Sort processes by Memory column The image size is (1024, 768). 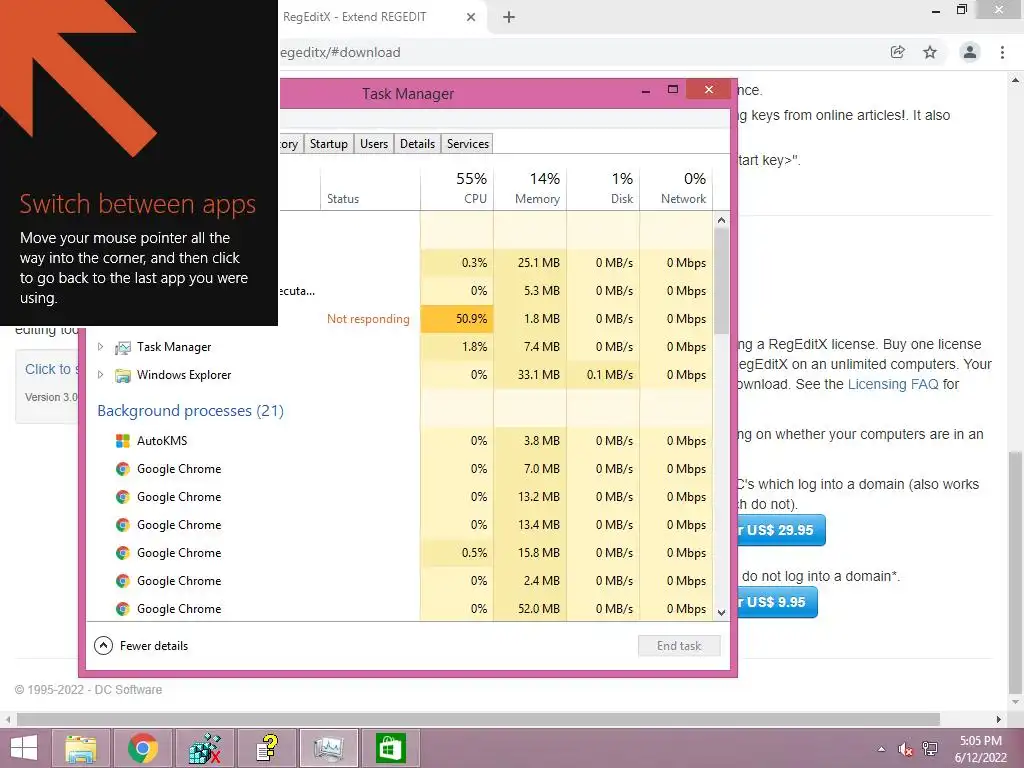[x=530, y=188]
